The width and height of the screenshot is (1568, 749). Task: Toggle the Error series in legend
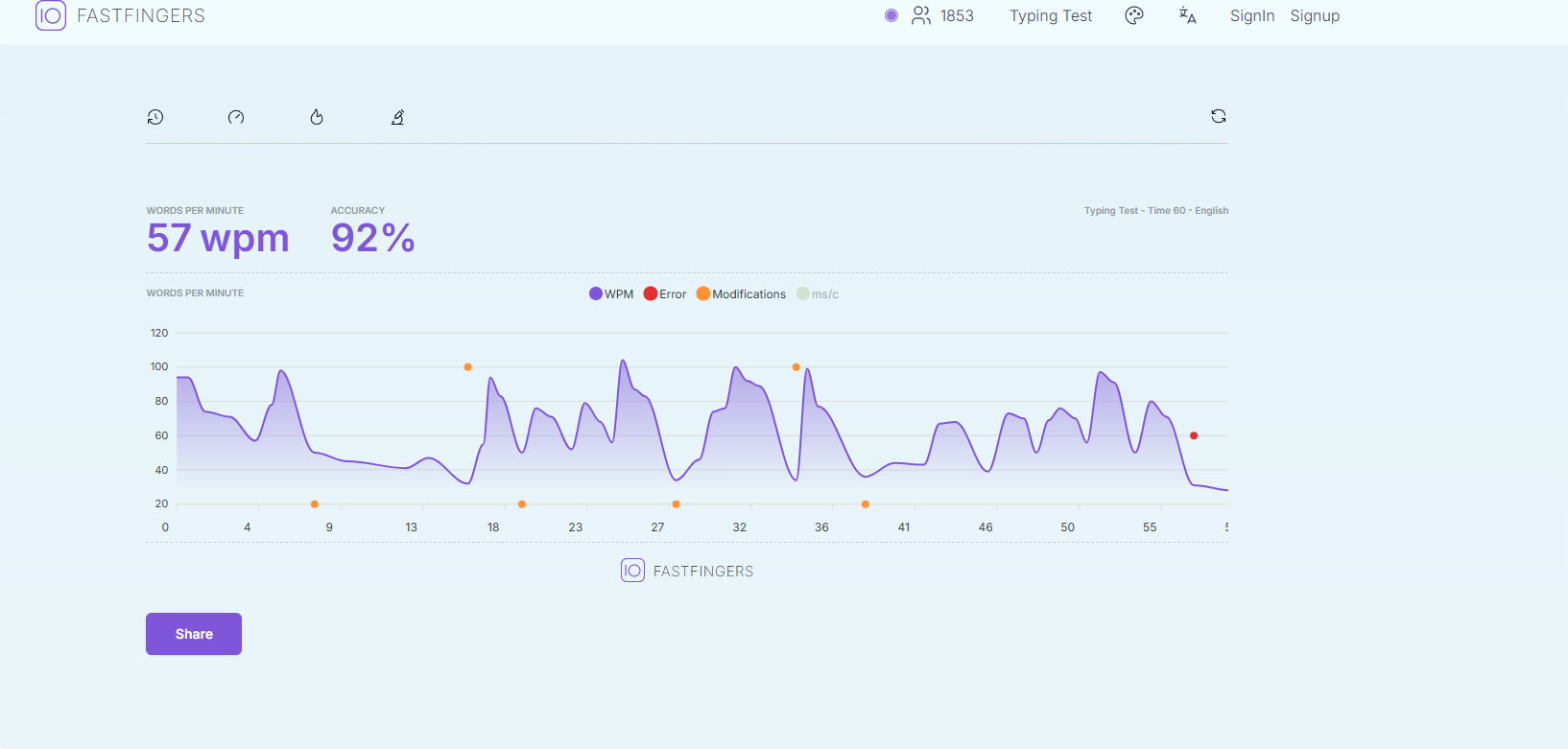[665, 294]
